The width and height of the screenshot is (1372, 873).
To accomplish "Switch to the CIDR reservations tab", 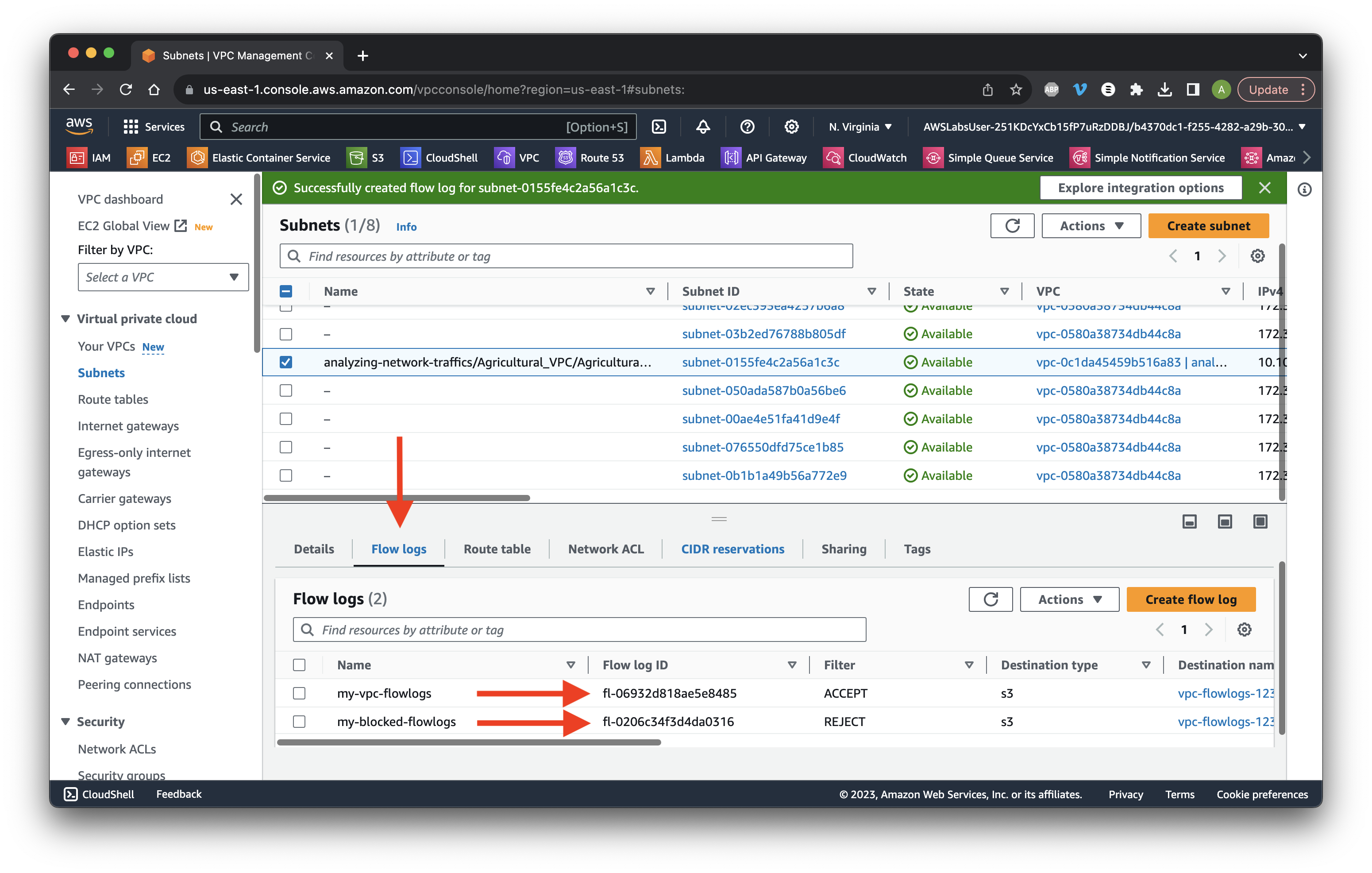I will 733,549.
